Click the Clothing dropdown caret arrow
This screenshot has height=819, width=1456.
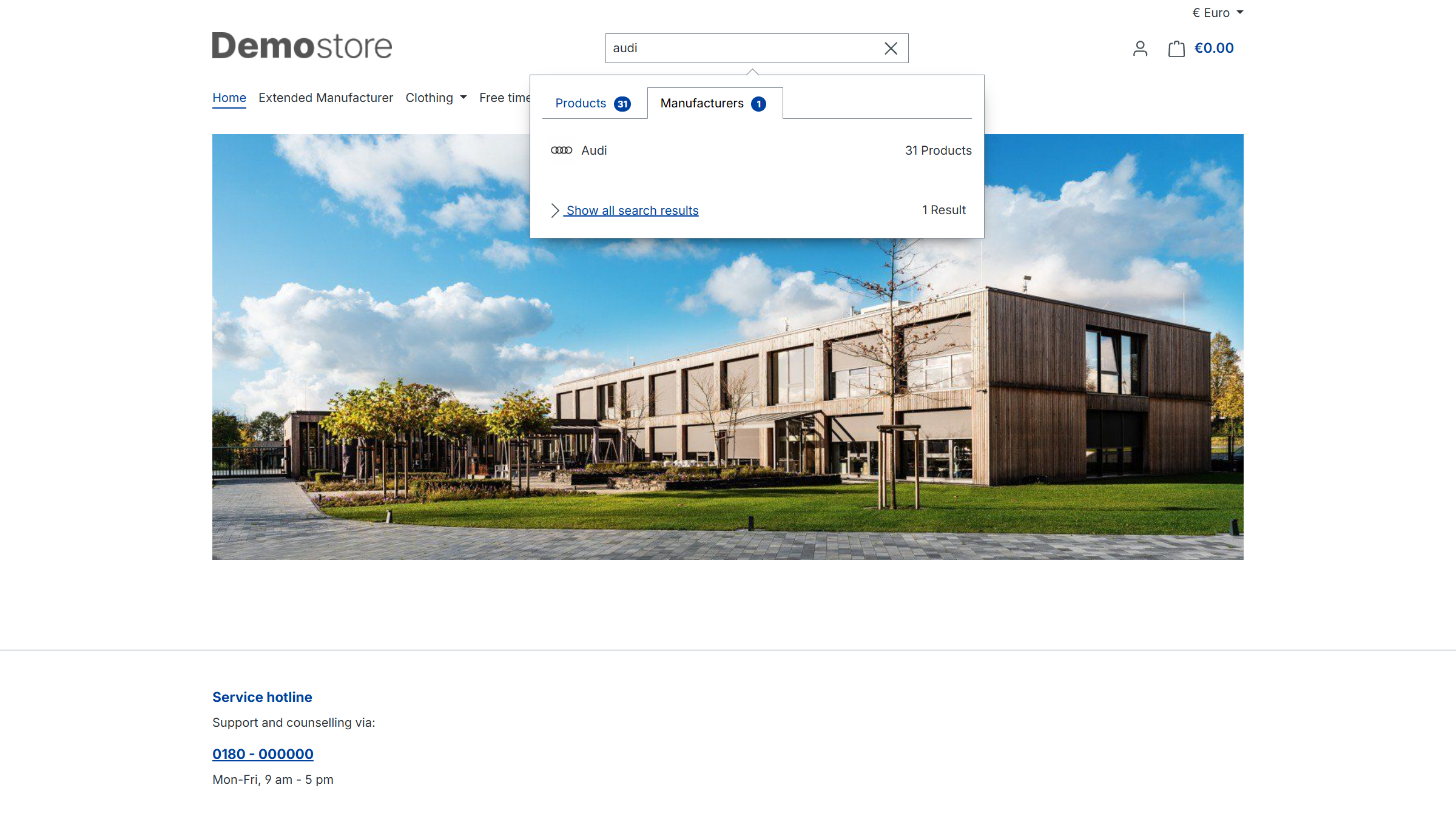click(463, 98)
